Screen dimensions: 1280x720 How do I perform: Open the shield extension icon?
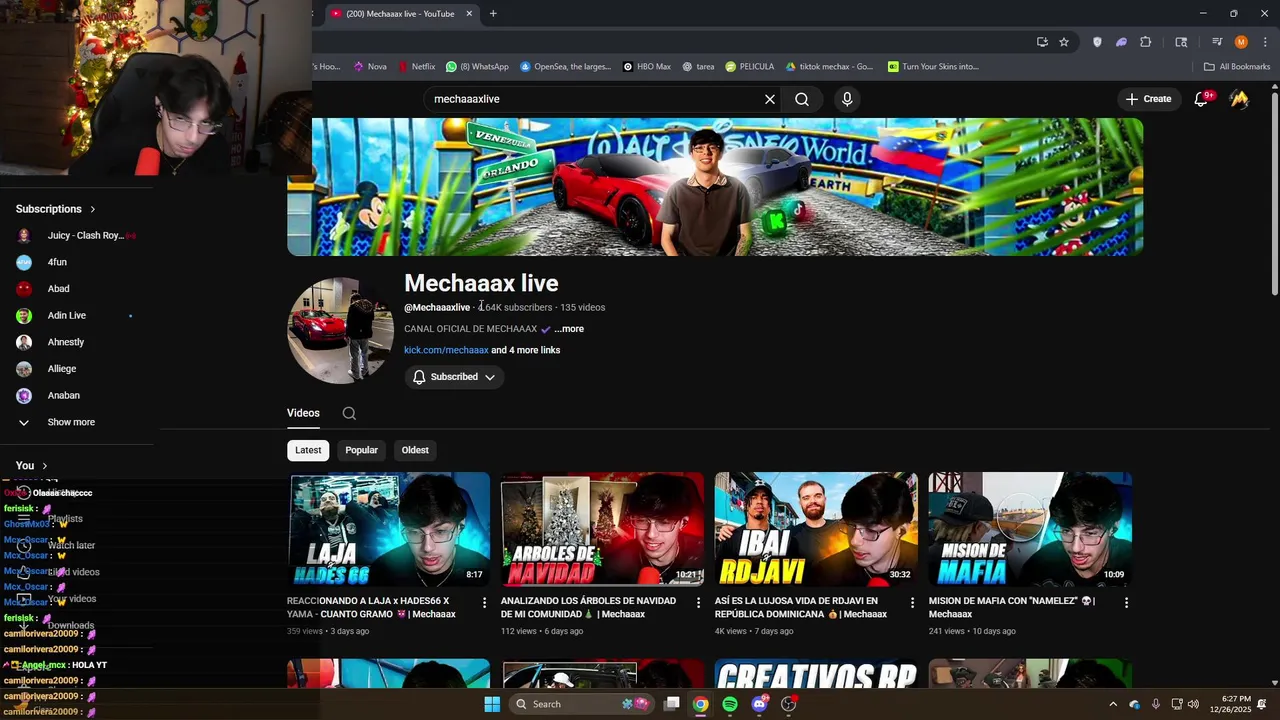(x=1097, y=42)
